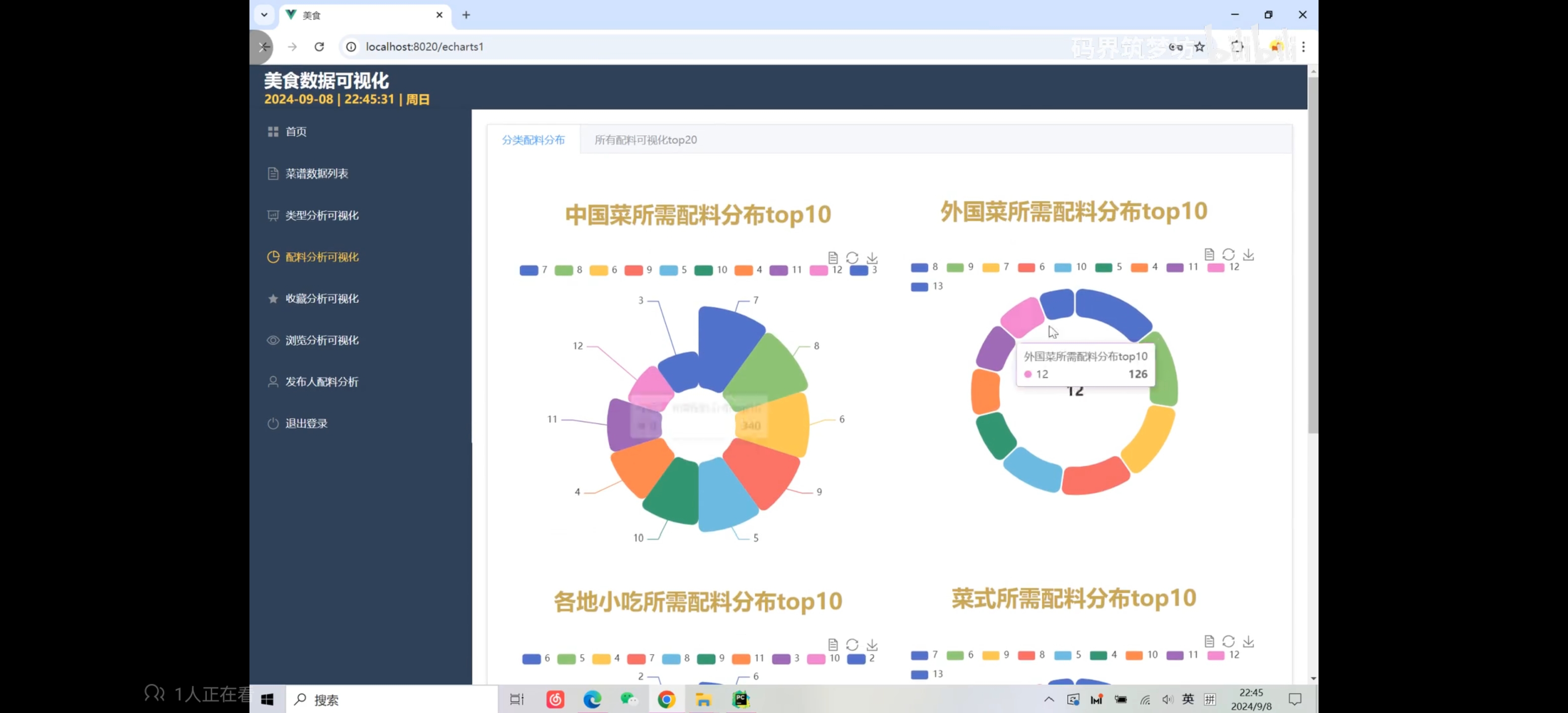Toggle legend item 13 in 菜式 chart
The width and height of the screenshot is (1568, 713).
click(x=927, y=674)
